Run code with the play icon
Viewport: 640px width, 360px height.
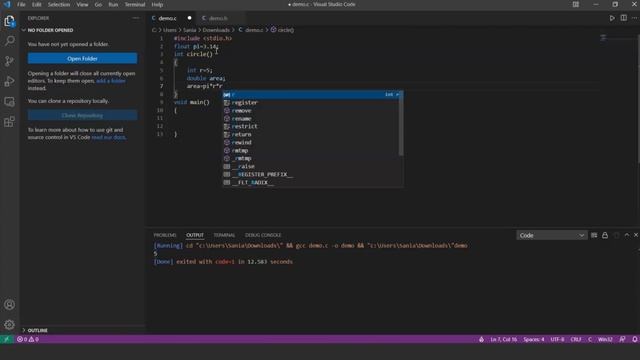[x=612, y=18]
